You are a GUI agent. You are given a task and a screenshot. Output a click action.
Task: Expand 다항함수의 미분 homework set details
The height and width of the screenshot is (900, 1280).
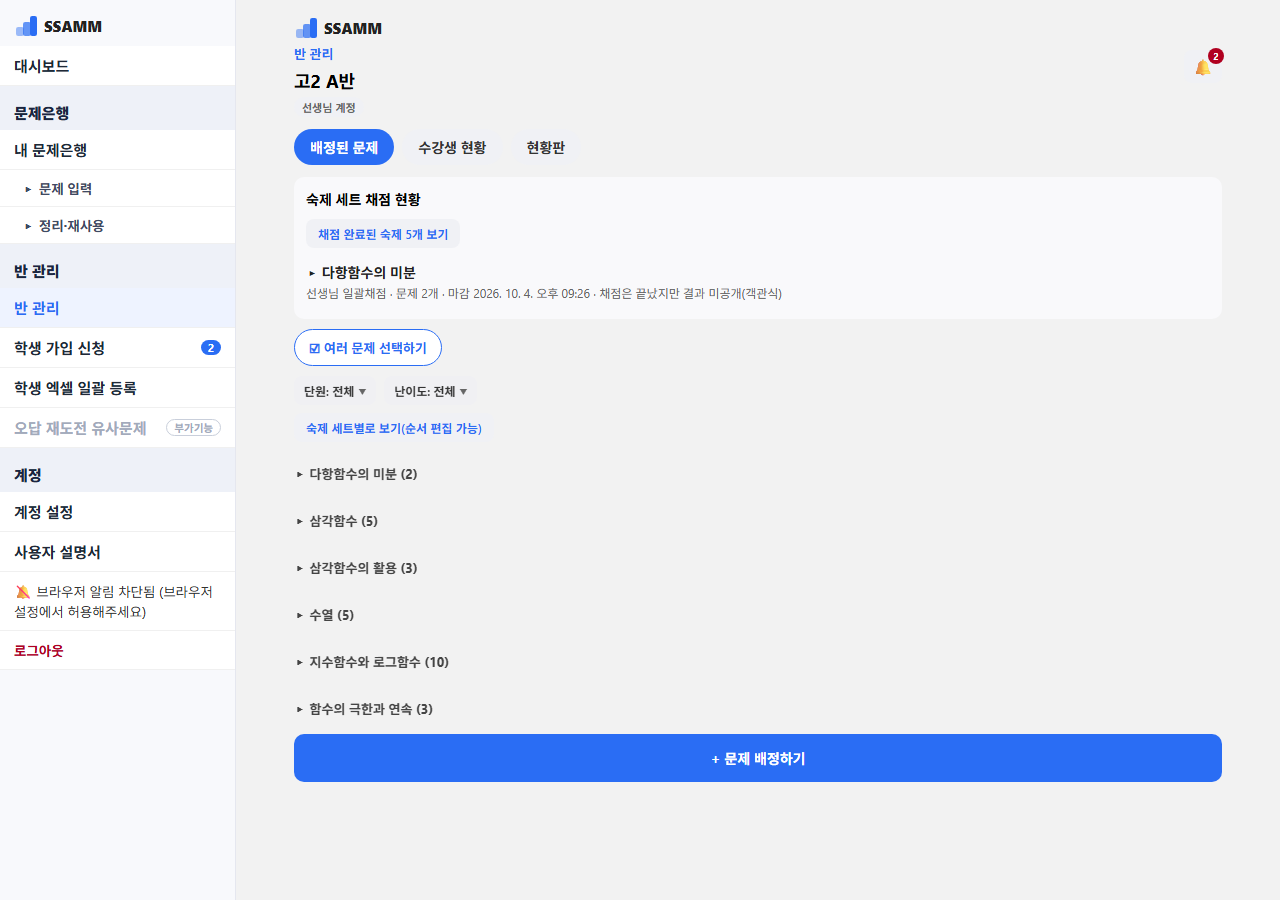361,272
